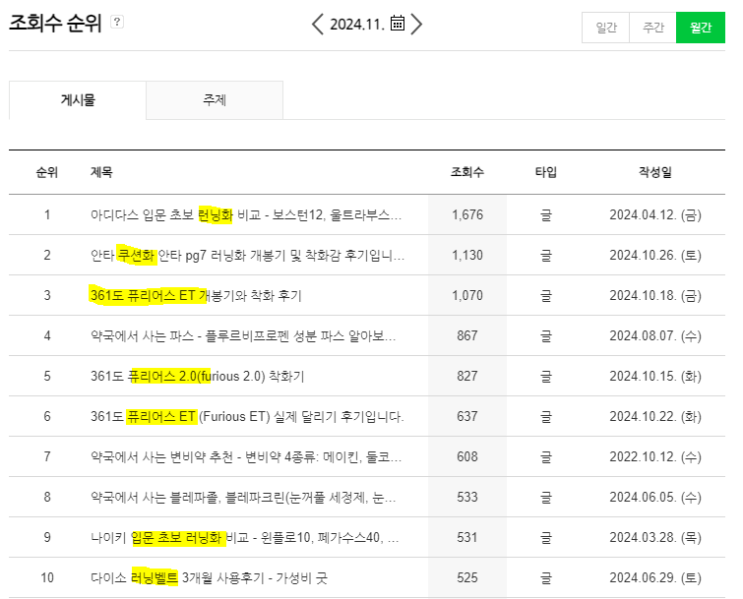The image size is (743, 599).
Task: Open post 361도 퓨리어스 2.0 착화기
Action: tap(197, 376)
